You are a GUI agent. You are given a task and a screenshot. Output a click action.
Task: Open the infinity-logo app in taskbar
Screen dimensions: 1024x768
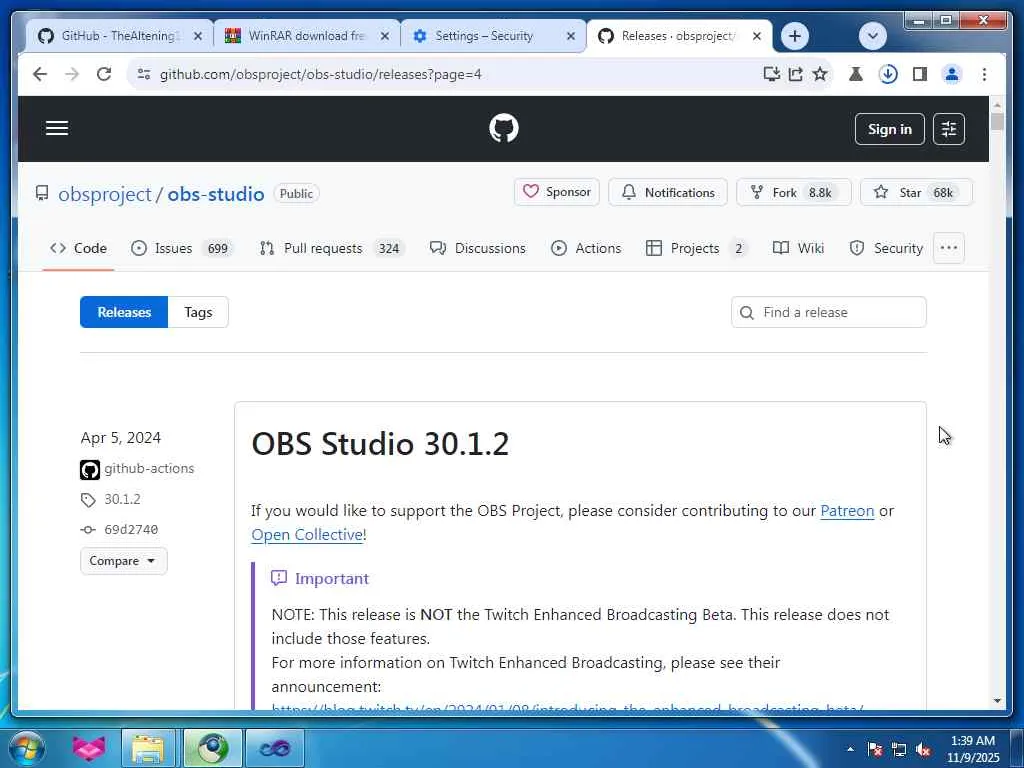274,748
